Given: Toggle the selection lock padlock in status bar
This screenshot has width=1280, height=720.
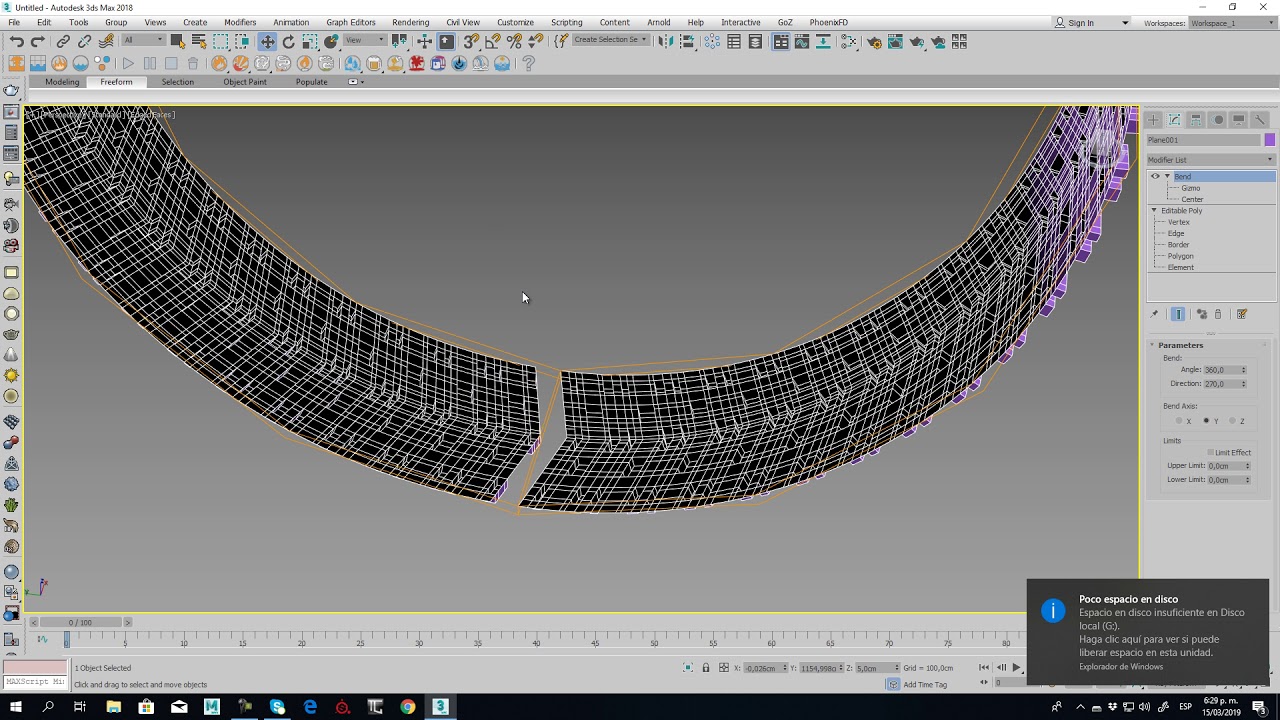Looking at the screenshot, I should 706,667.
